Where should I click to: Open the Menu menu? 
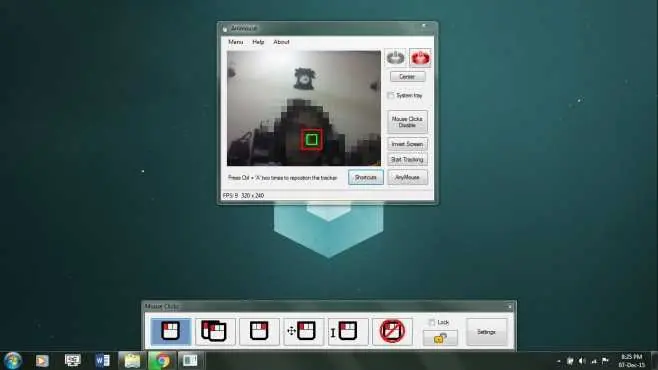click(236, 42)
